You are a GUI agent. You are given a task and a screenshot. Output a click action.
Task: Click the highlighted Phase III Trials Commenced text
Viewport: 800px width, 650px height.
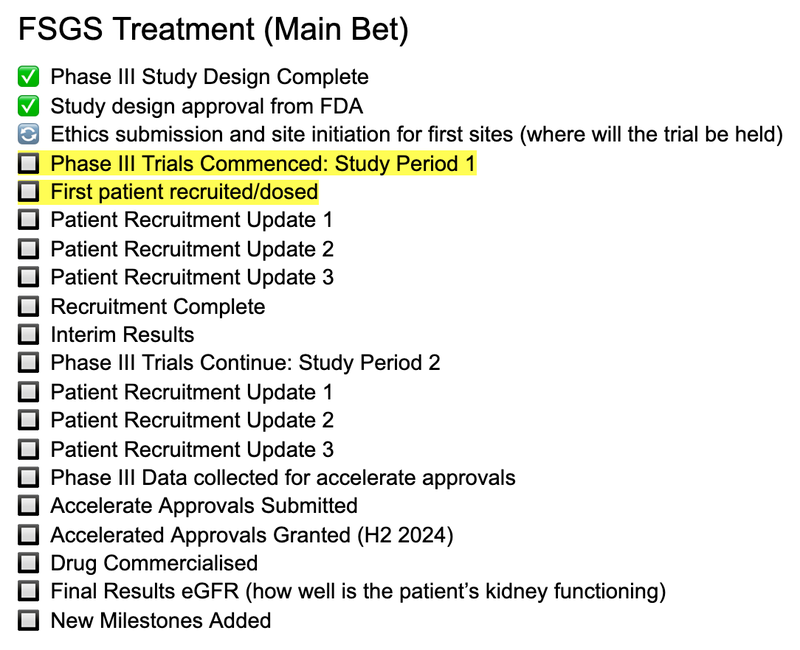pyautogui.click(x=263, y=164)
